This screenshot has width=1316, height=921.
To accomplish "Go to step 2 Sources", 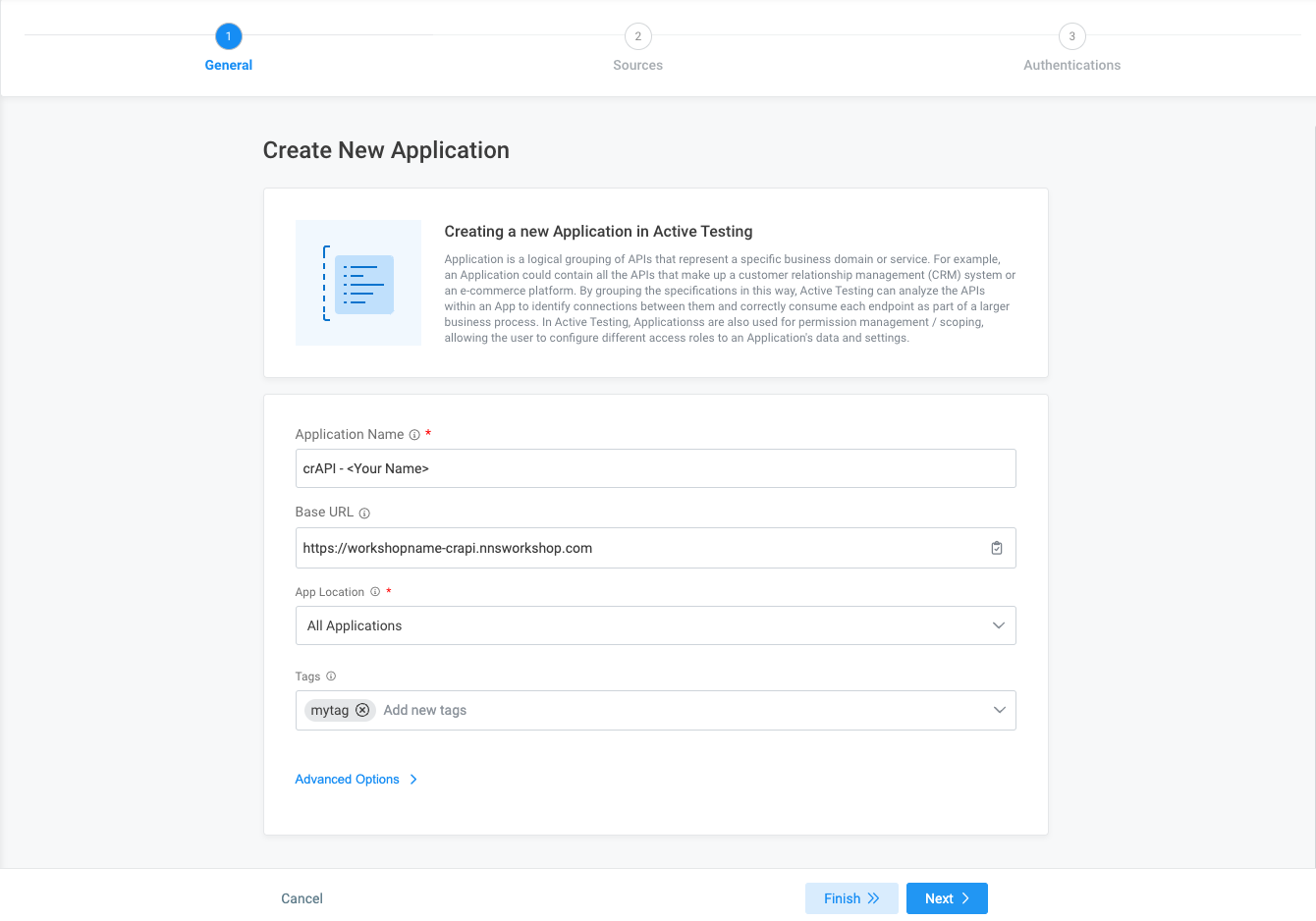I will tap(638, 48).
